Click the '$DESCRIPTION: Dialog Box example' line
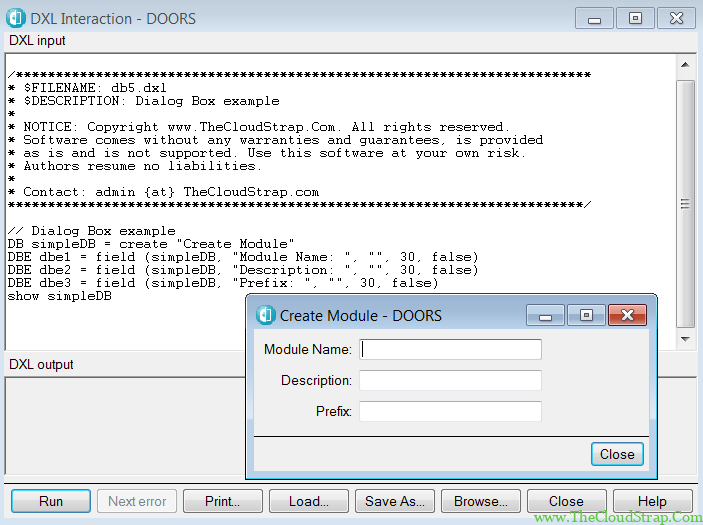Screen dimensions: 703x525 [143, 100]
